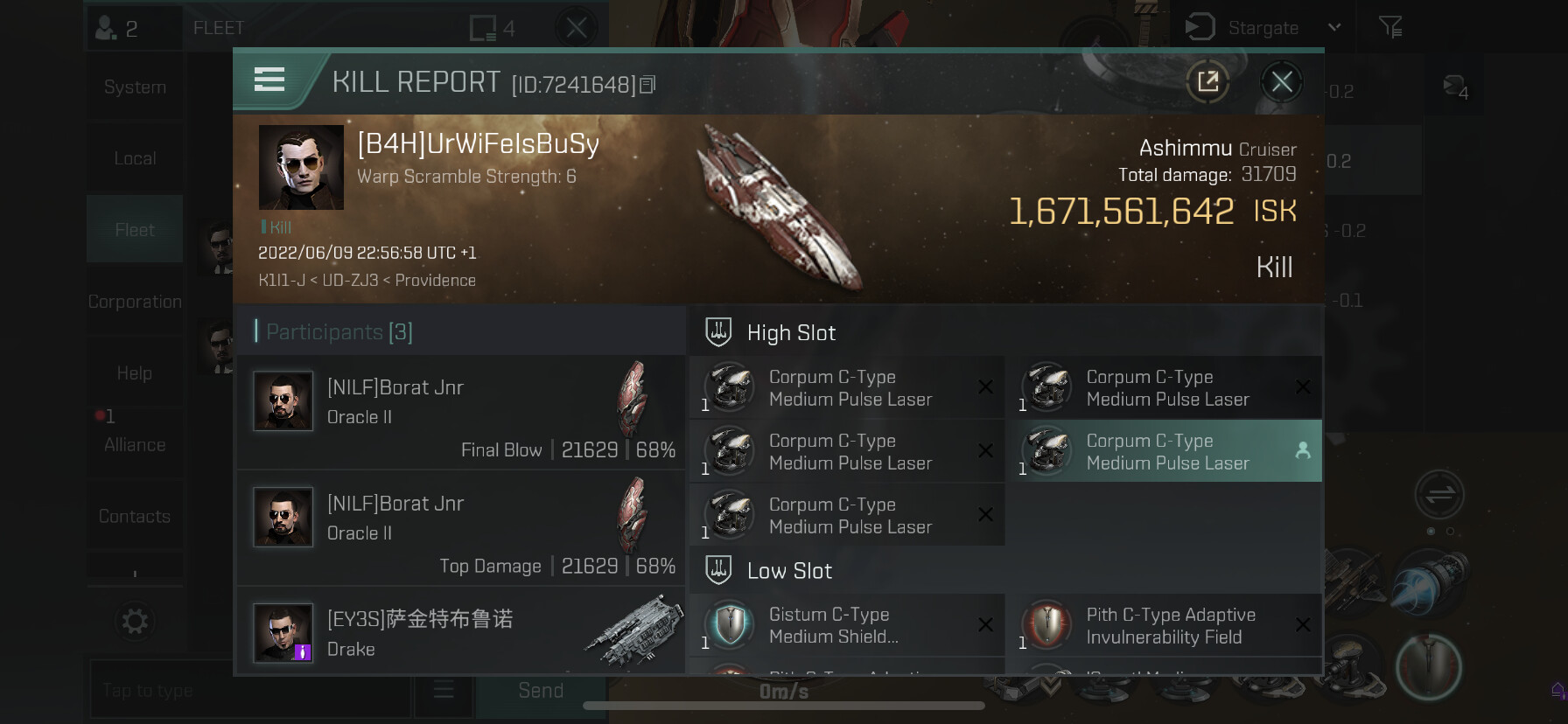
Task: Open Pith C-Type Adaptive Invulnerability Field
Action: (1164, 625)
